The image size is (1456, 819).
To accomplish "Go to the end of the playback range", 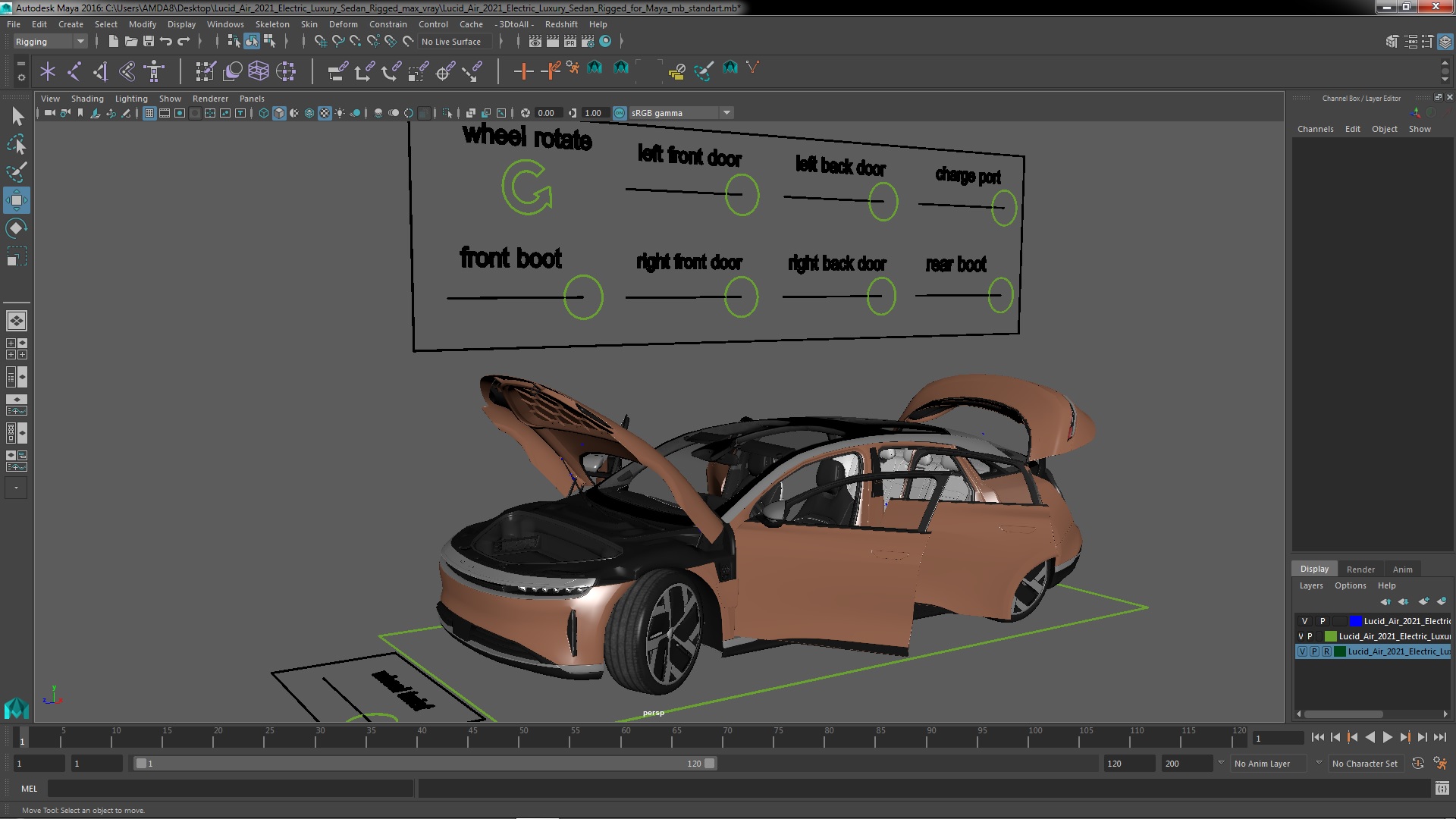I will point(1439,737).
